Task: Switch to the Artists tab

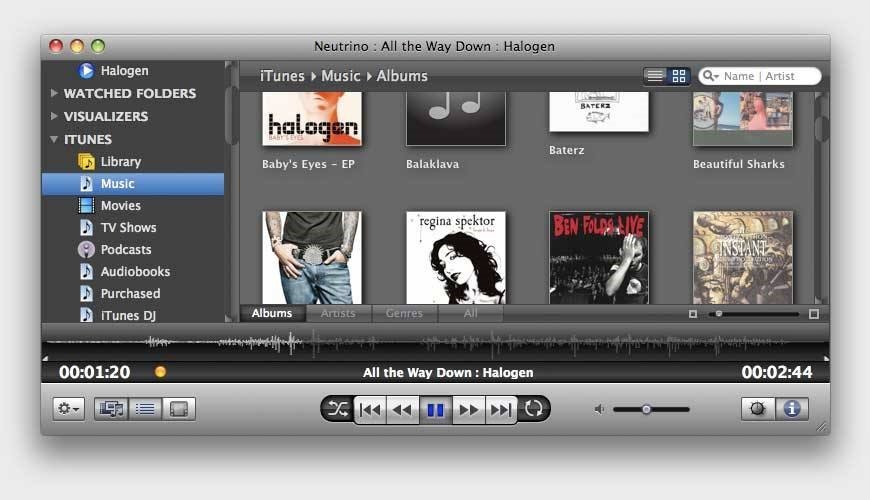Action: [x=338, y=314]
